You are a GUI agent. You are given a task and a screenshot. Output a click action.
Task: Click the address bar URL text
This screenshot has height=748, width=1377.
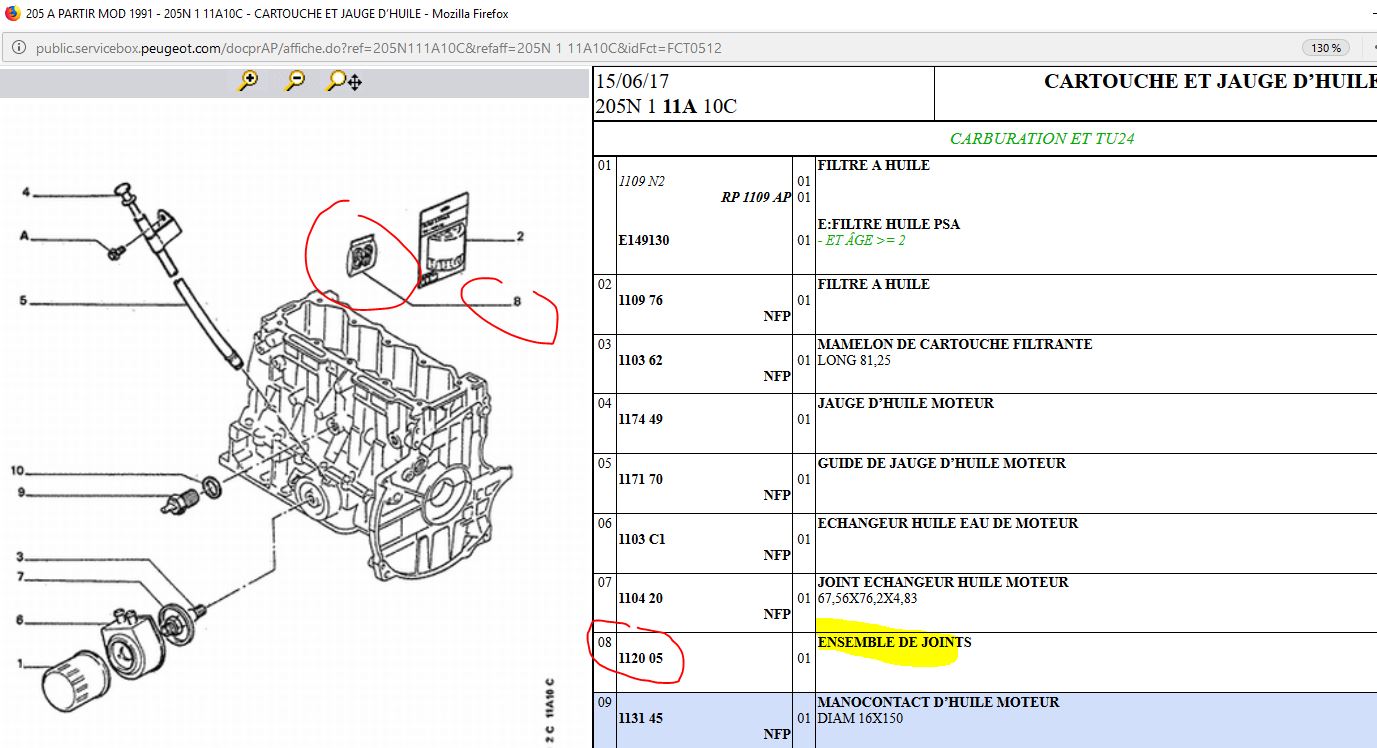pyautogui.click(x=378, y=48)
